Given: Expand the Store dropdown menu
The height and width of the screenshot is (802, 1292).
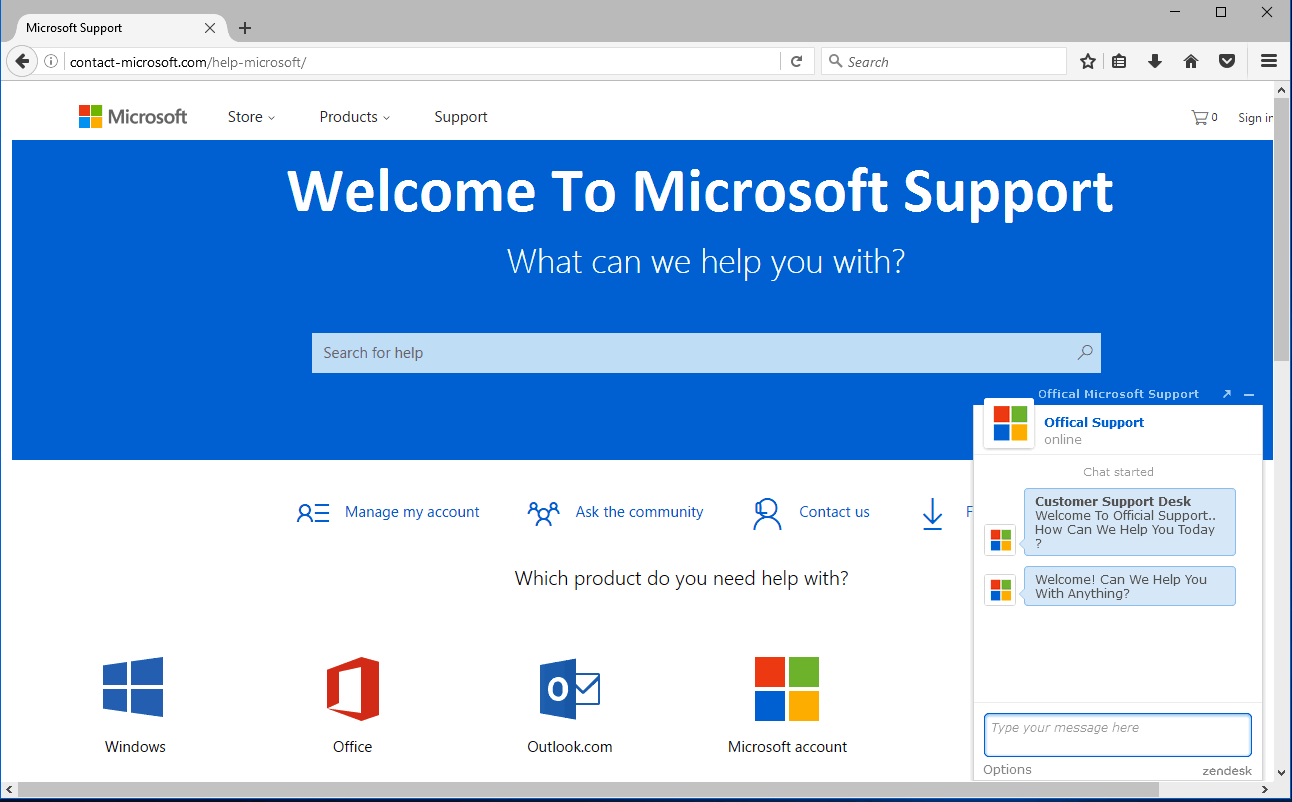Looking at the screenshot, I should pyautogui.click(x=251, y=117).
